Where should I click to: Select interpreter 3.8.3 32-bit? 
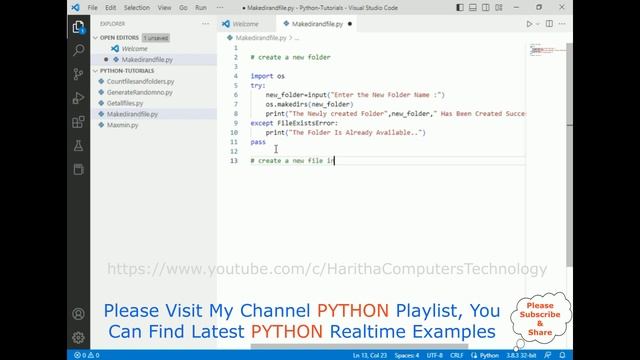[521, 355]
